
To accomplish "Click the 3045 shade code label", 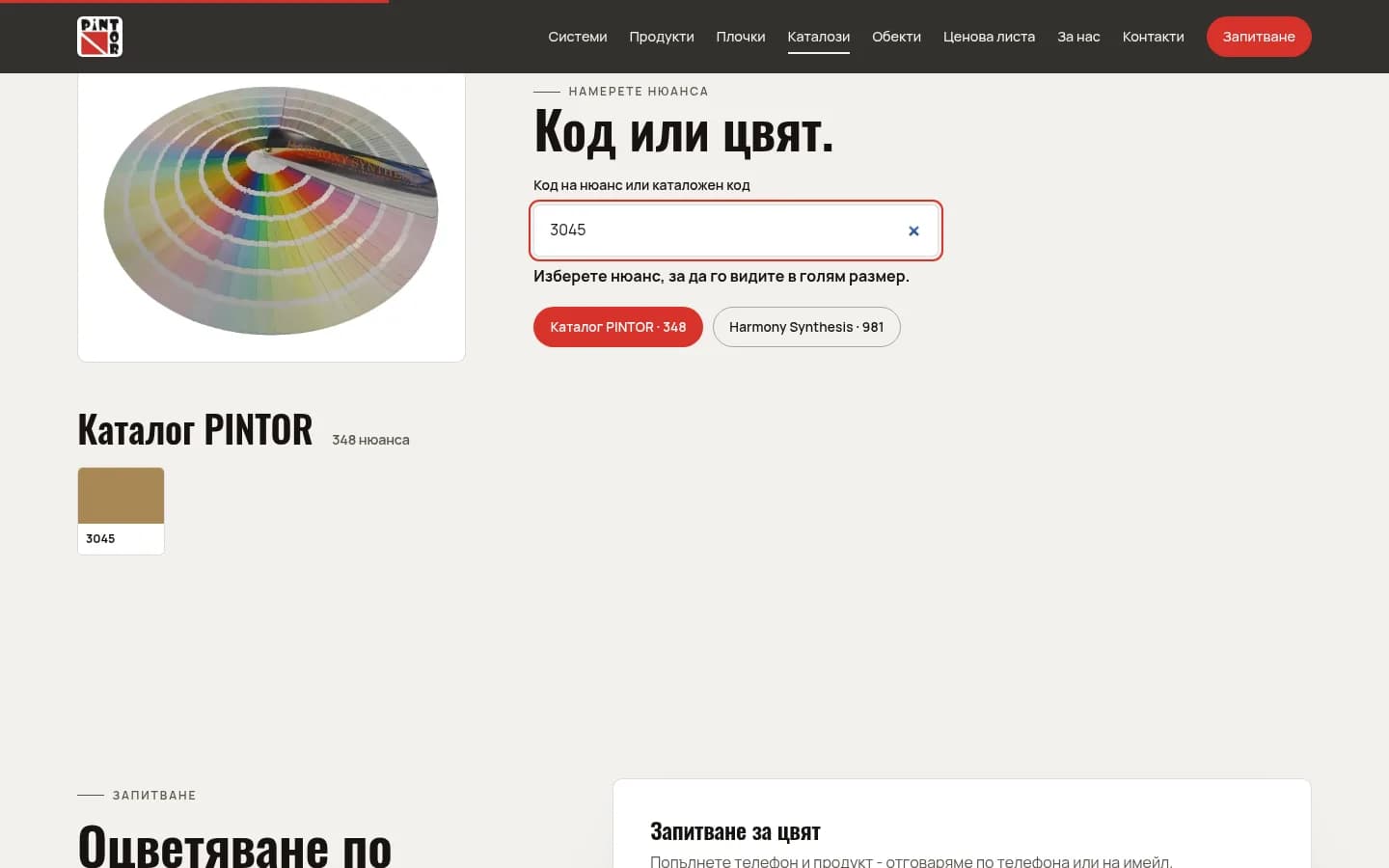I will tap(100, 539).
